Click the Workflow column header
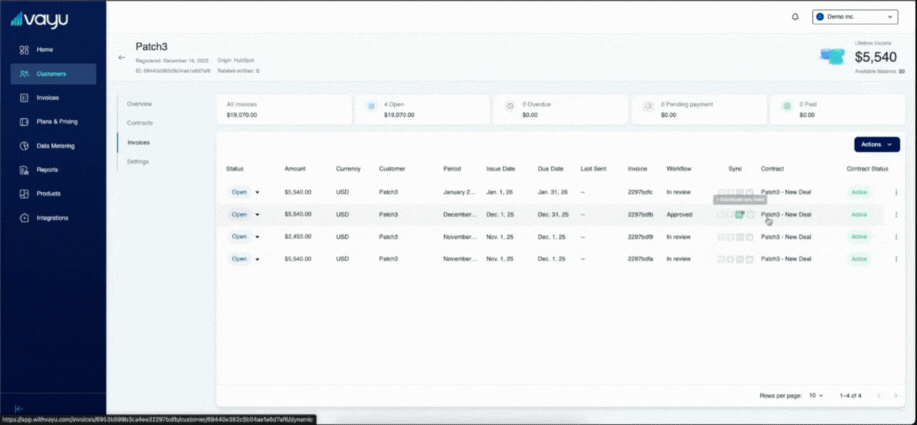 pos(678,169)
